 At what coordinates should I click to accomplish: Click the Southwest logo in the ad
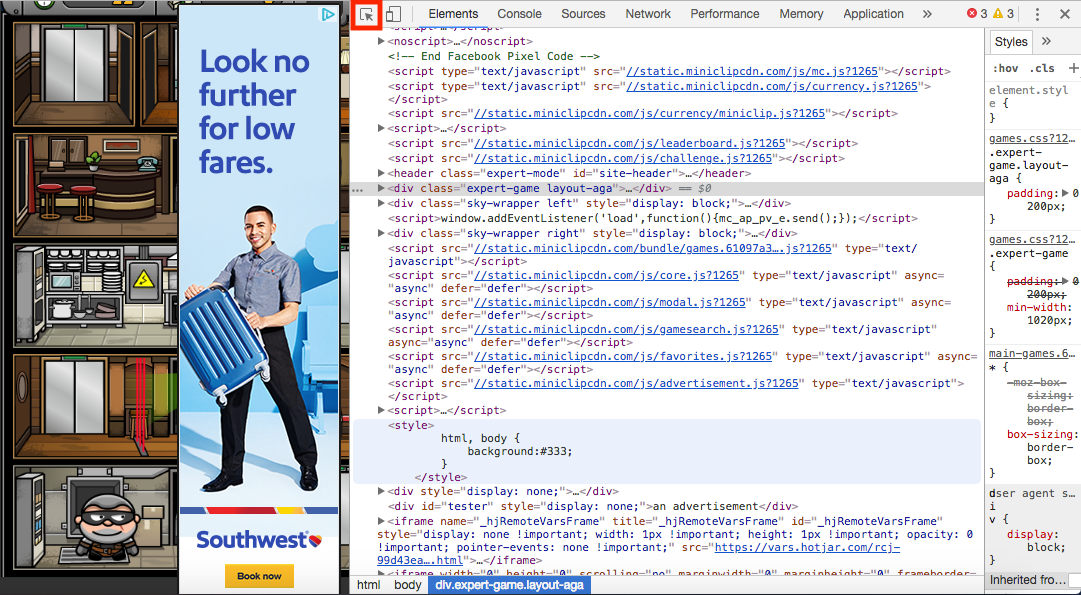[259, 539]
